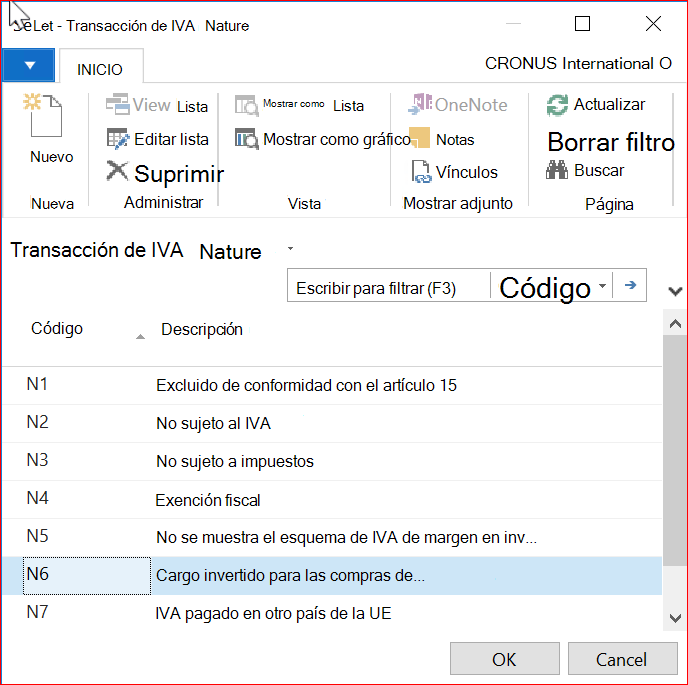Click the Vínculos links icon
688x685 pixels.
pyautogui.click(x=421, y=172)
